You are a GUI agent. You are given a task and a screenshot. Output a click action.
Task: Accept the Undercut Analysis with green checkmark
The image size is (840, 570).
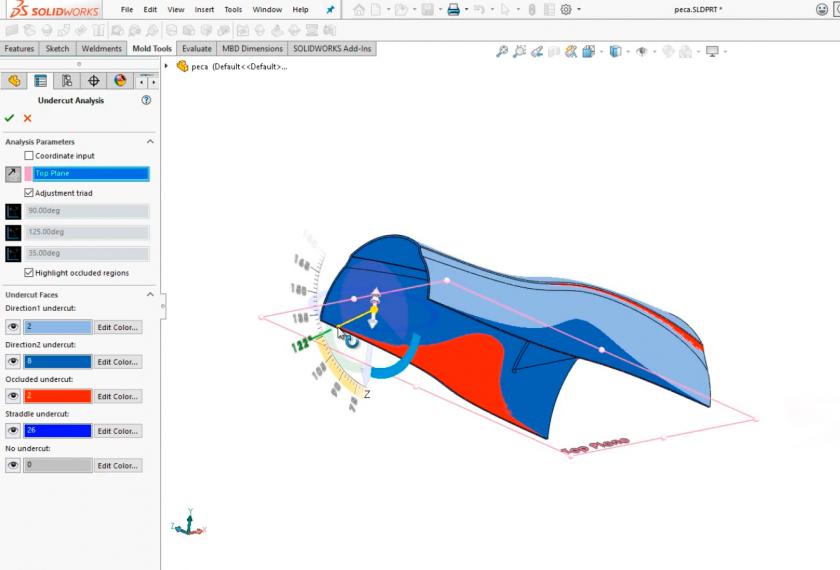[x=10, y=118]
